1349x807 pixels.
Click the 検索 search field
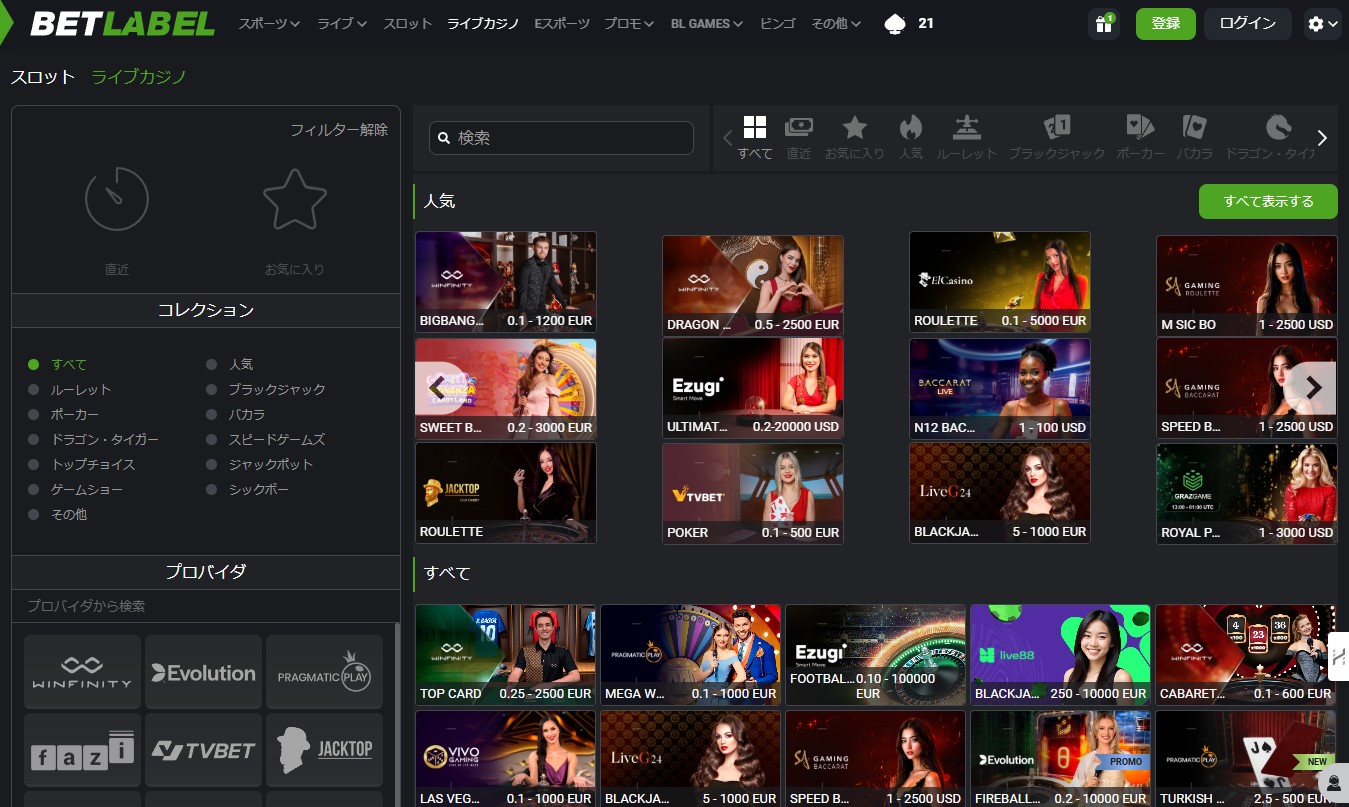click(x=561, y=138)
